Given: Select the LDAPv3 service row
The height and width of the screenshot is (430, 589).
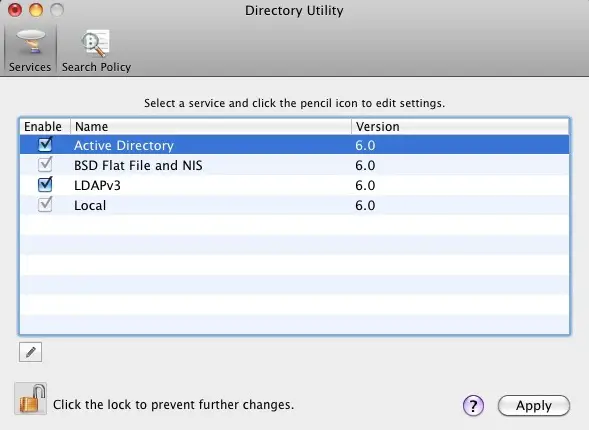Looking at the screenshot, I should point(294,185).
